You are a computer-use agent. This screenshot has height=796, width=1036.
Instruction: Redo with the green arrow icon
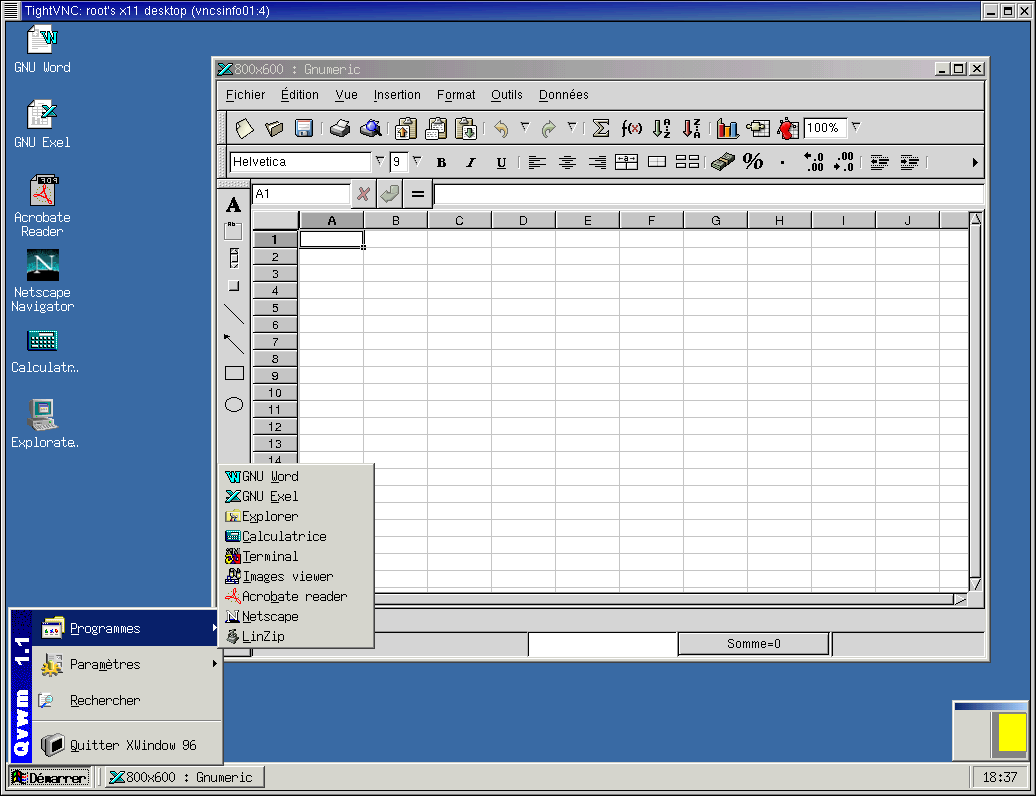tap(548, 128)
